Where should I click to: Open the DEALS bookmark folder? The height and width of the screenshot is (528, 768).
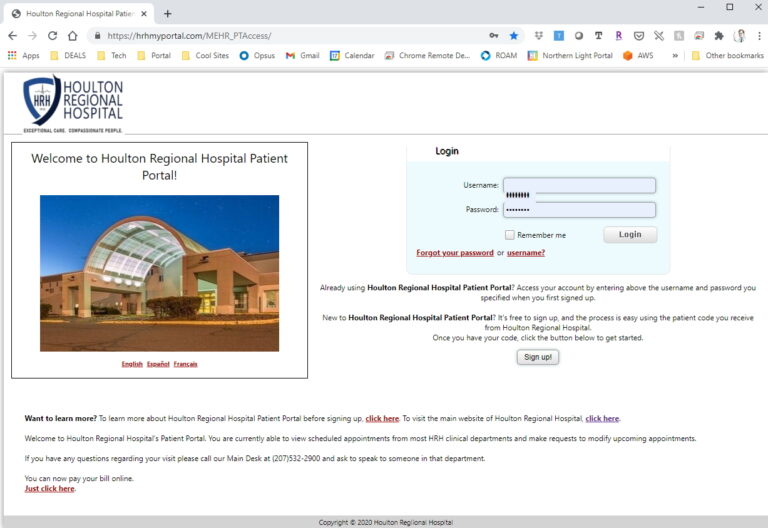(68, 56)
